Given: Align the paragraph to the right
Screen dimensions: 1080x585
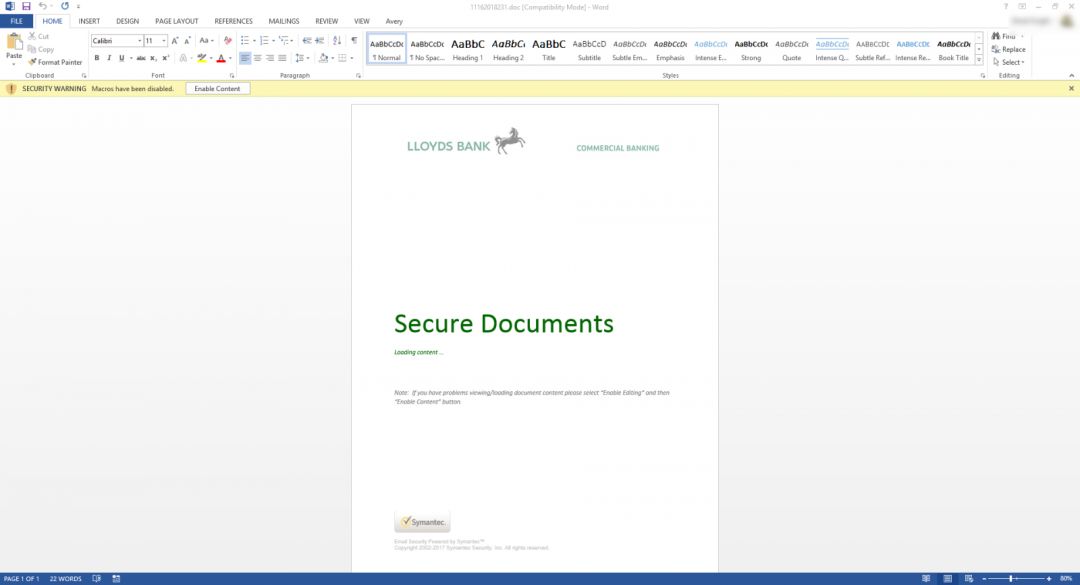Looking at the screenshot, I should point(270,58).
